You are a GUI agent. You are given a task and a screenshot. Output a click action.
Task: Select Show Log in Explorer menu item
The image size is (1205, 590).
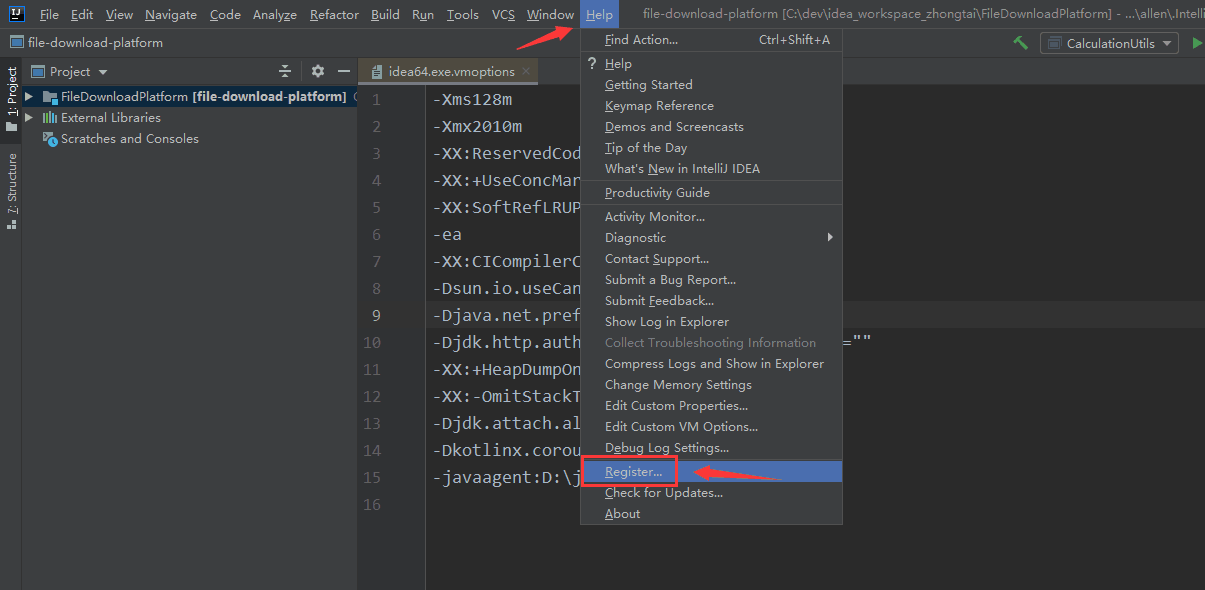711,322
